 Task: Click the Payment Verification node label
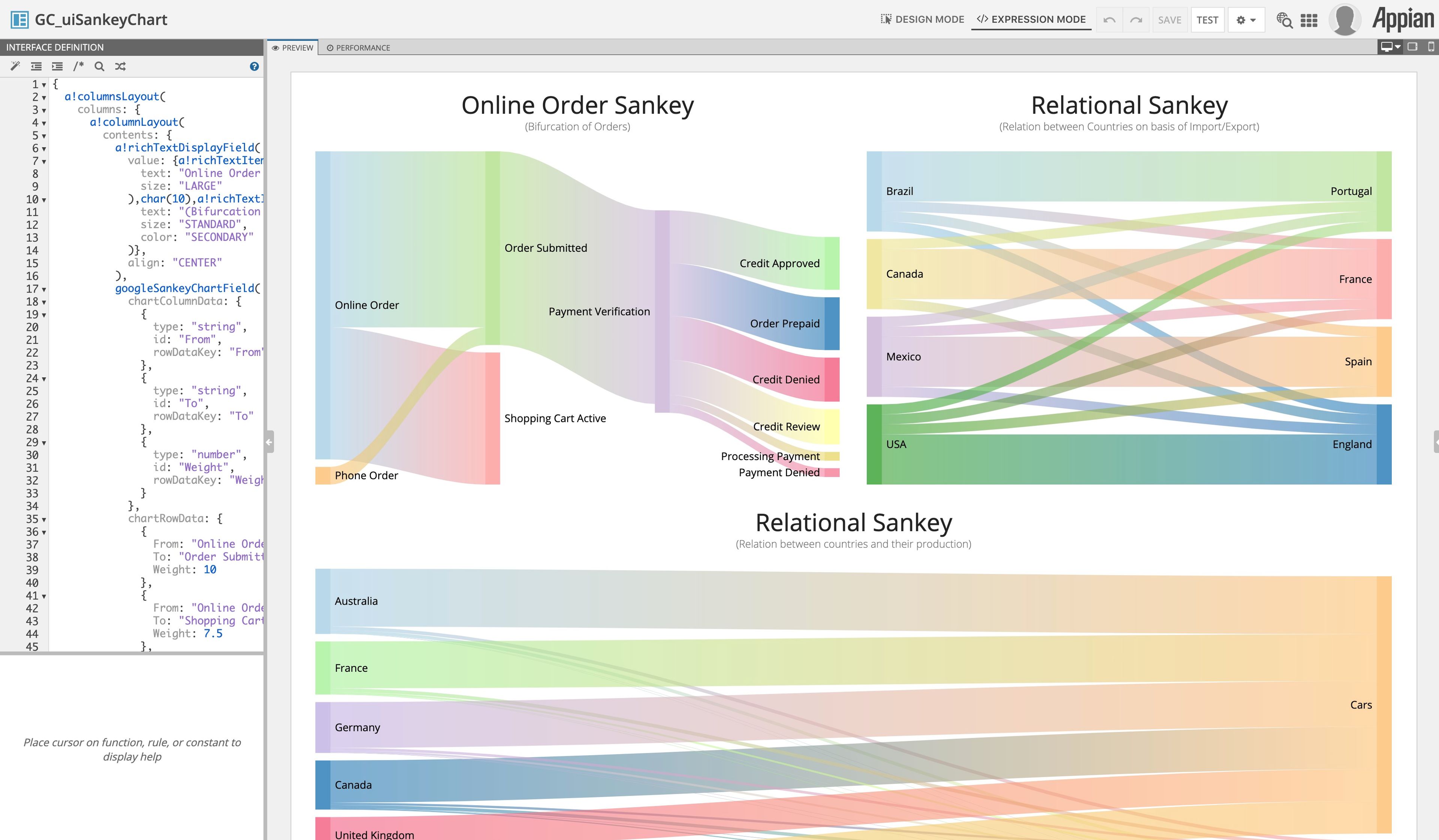tap(599, 311)
